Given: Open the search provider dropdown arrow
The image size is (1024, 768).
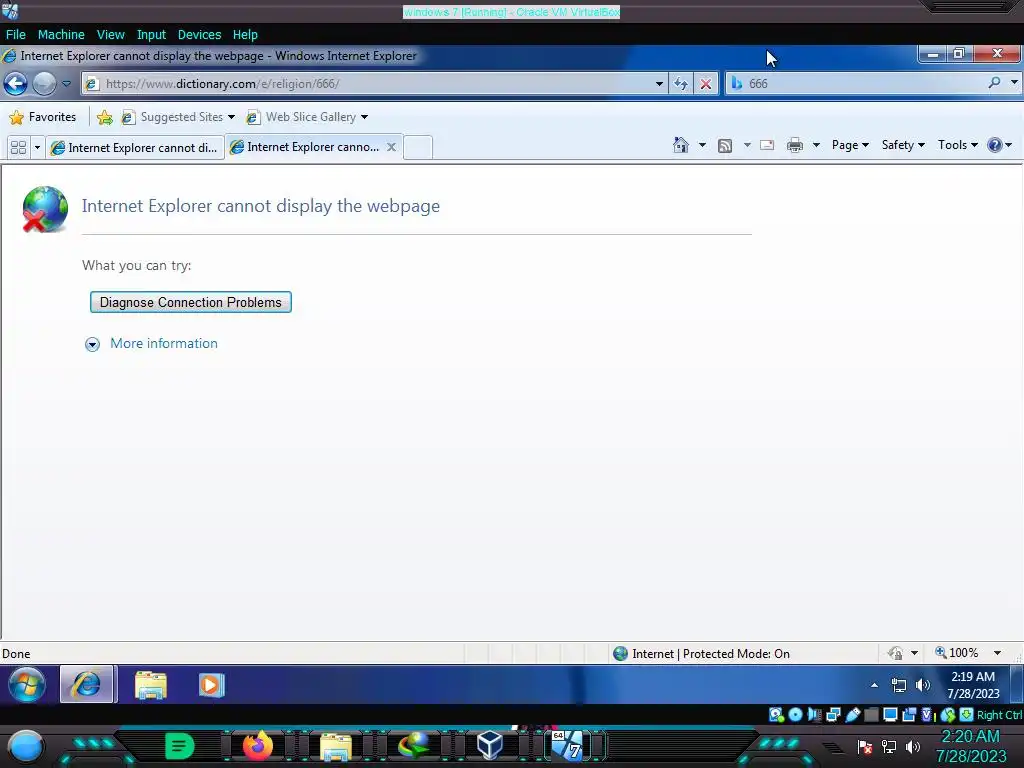Looking at the screenshot, I should click(1014, 83).
